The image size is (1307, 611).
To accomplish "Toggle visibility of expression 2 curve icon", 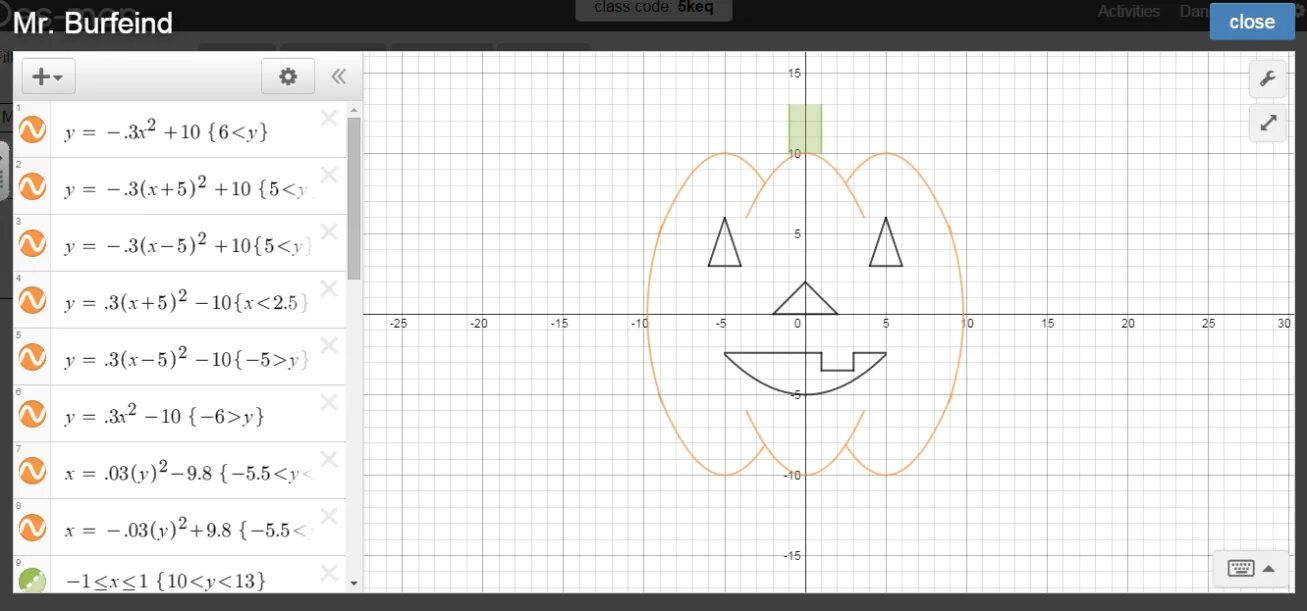I will (x=32, y=186).
